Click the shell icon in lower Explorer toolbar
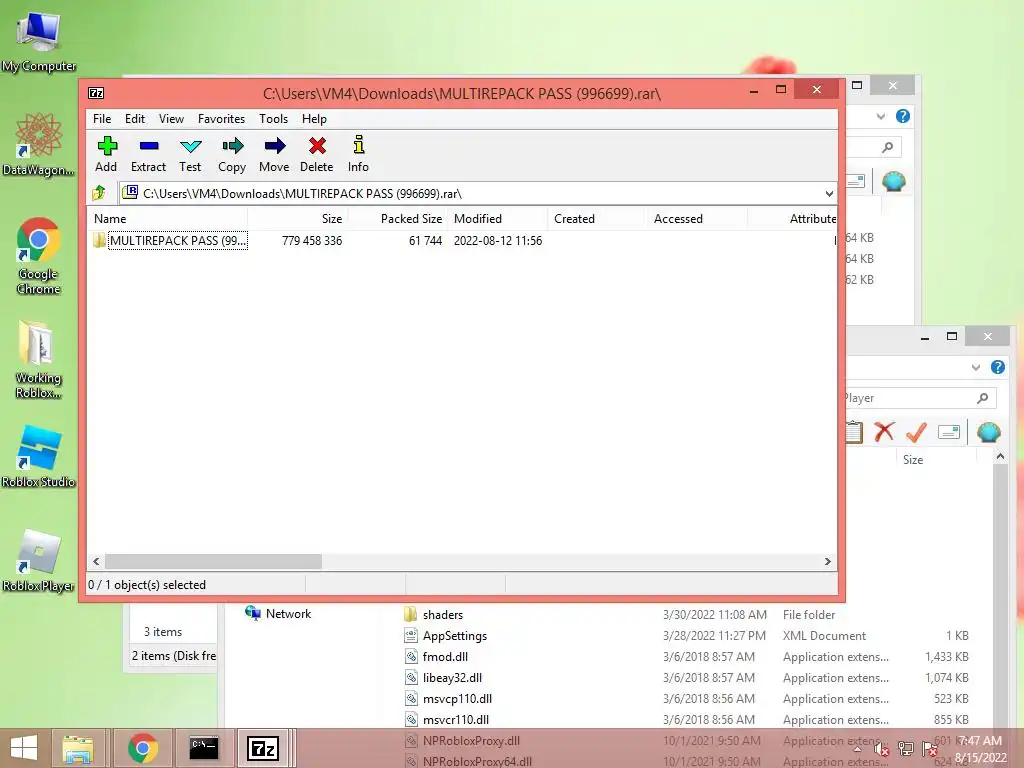This screenshot has width=1024, height=768. coord(988,432)
